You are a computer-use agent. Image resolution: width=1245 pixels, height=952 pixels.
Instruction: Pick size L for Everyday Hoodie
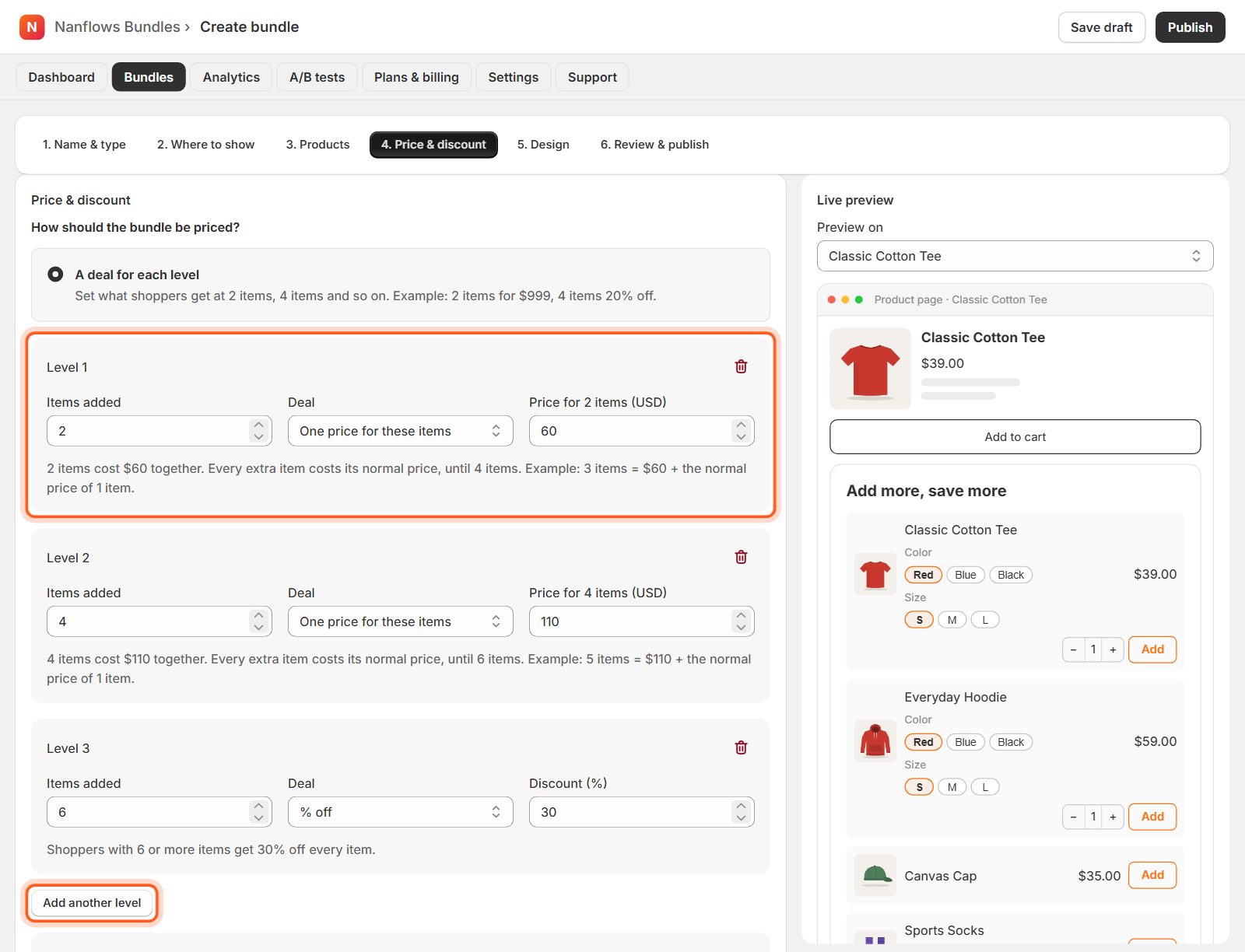pyautogui.click(x=985, y=787)
